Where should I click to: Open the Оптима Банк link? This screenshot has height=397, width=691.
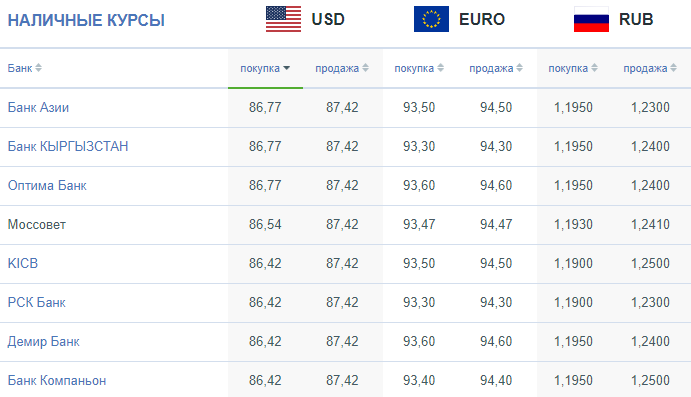tap(47, 186)
